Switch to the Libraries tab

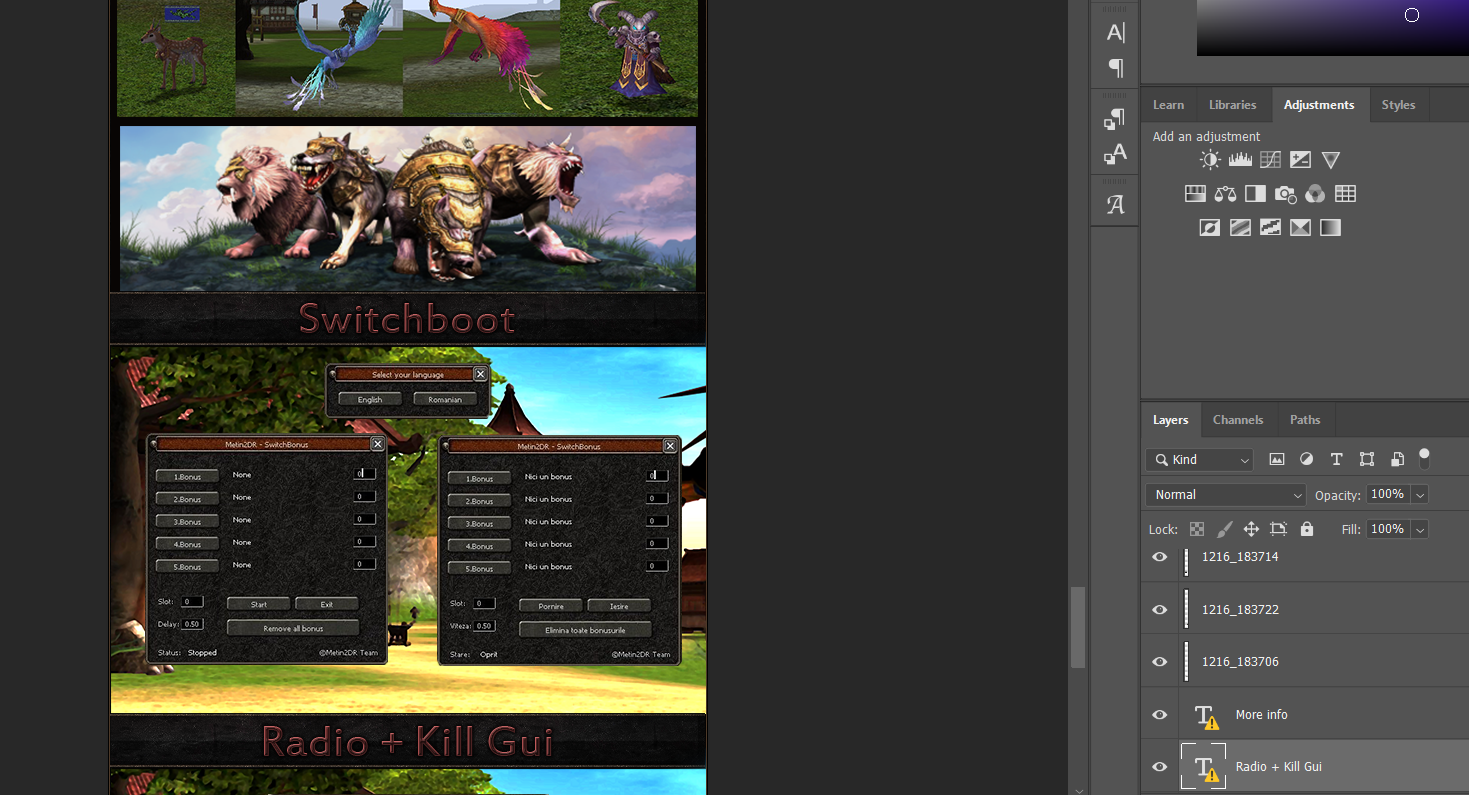[1232, 105]
